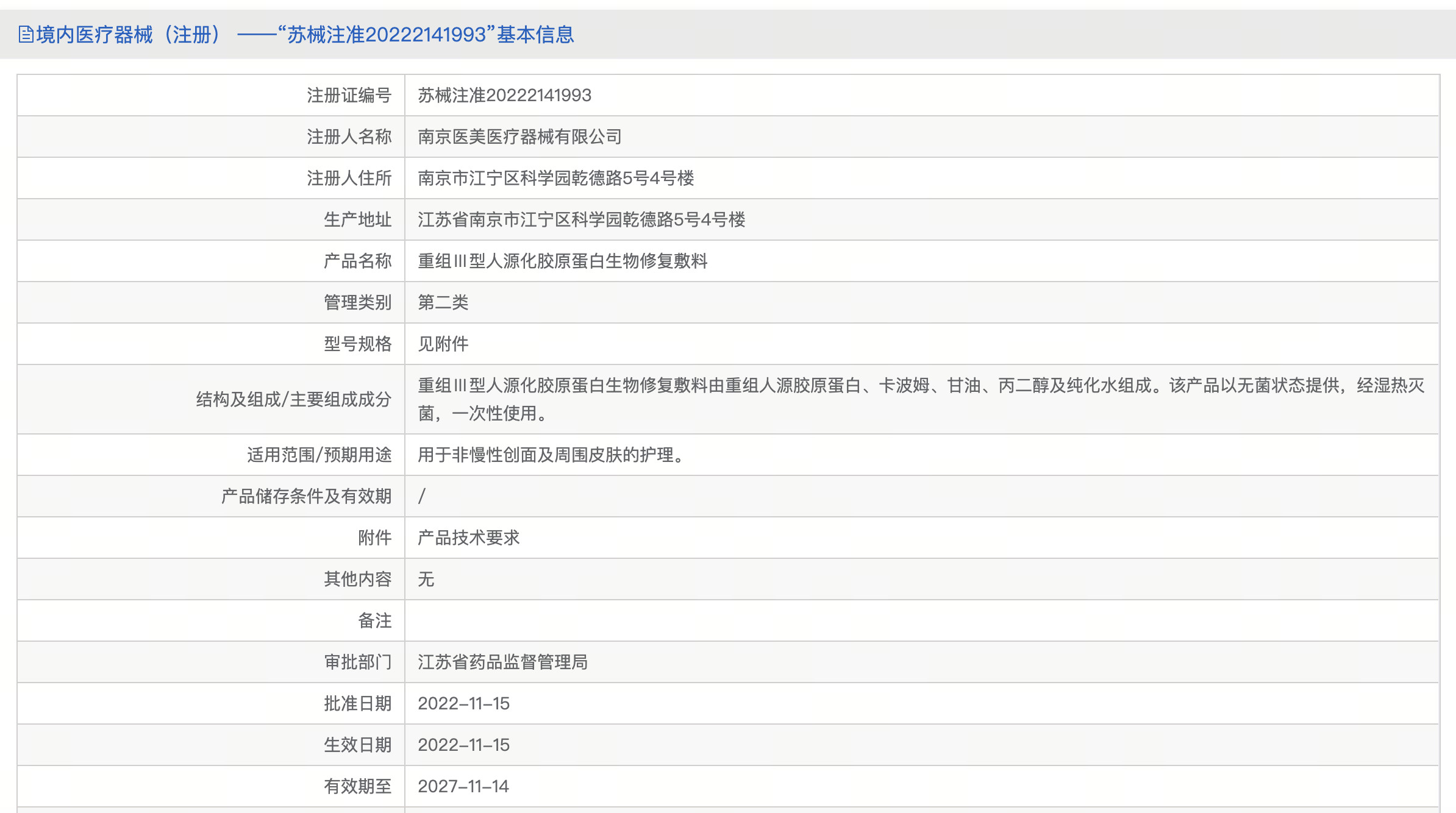1456x813 pixels.
Task: Click the 注册人住所 label
Action: (349, 179)
